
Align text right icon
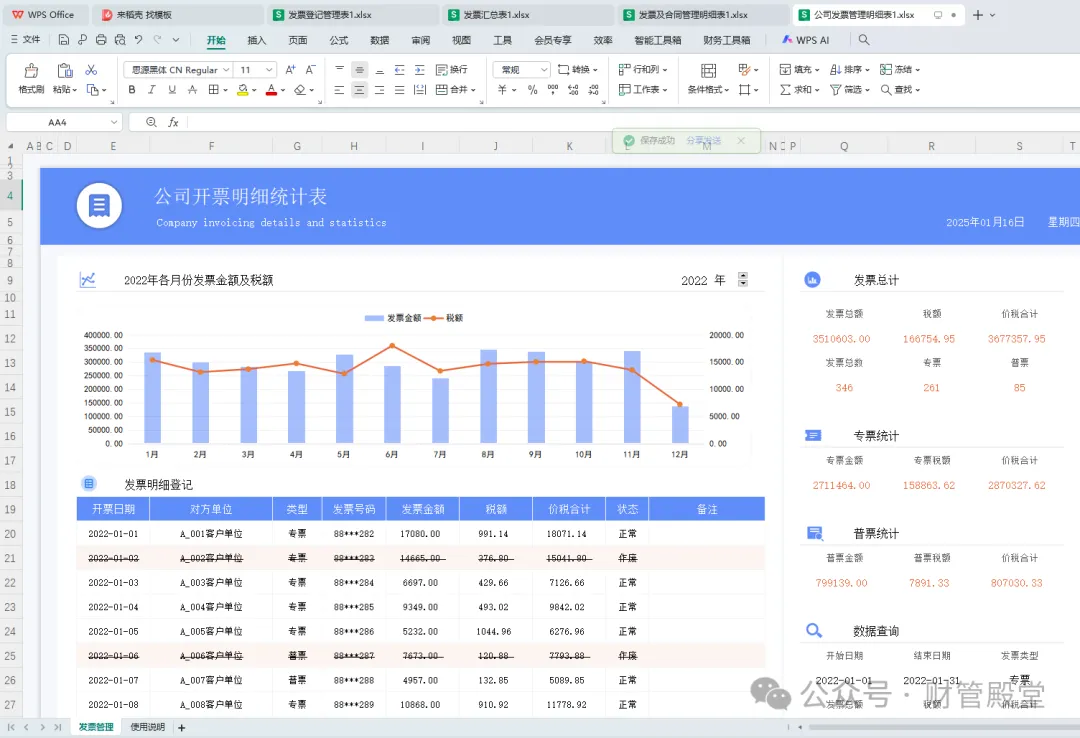coord(380,90)
